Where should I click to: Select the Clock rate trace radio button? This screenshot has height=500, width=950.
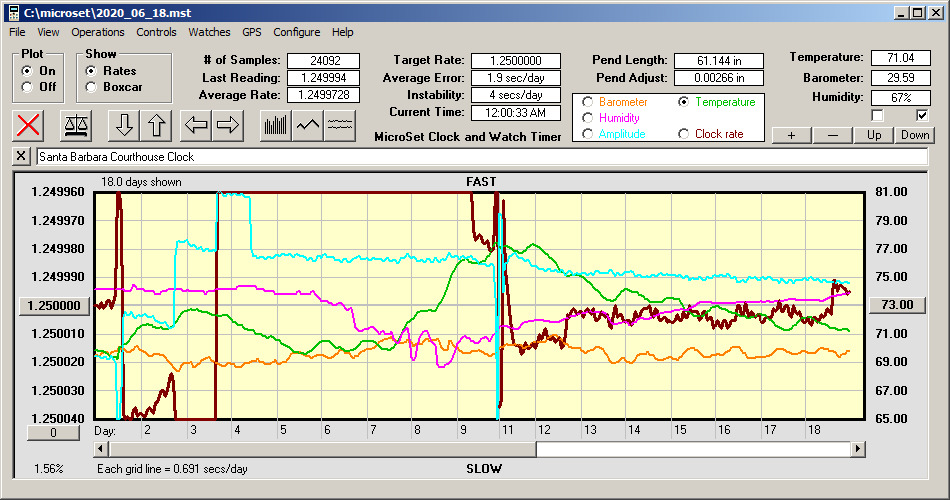pyautogui.click(x=683, y=134)
